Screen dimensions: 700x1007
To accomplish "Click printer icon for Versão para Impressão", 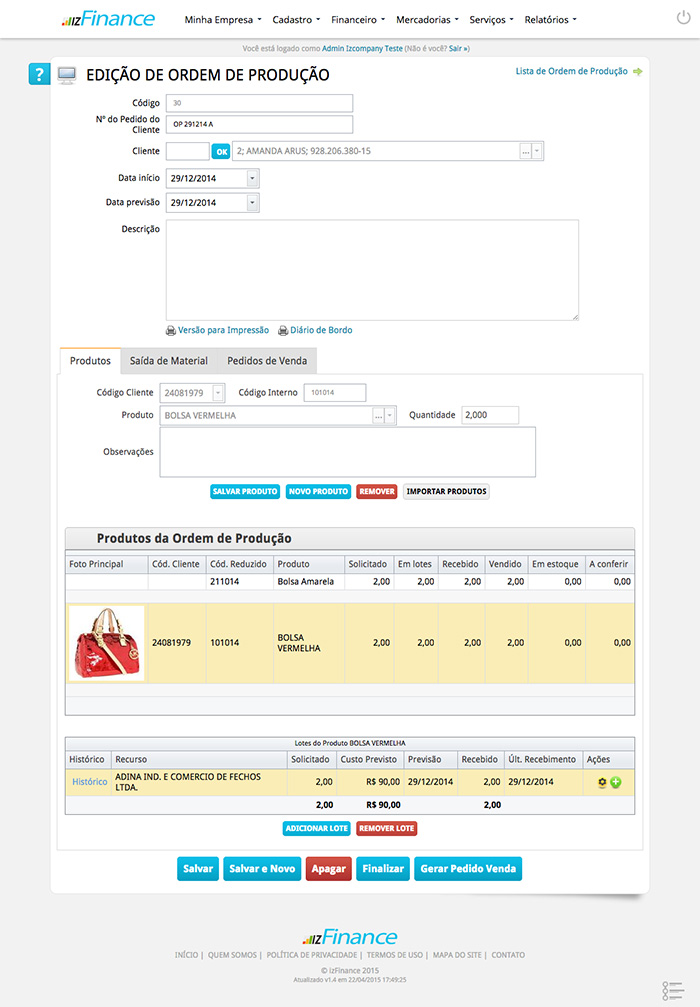I will point(171,330).
